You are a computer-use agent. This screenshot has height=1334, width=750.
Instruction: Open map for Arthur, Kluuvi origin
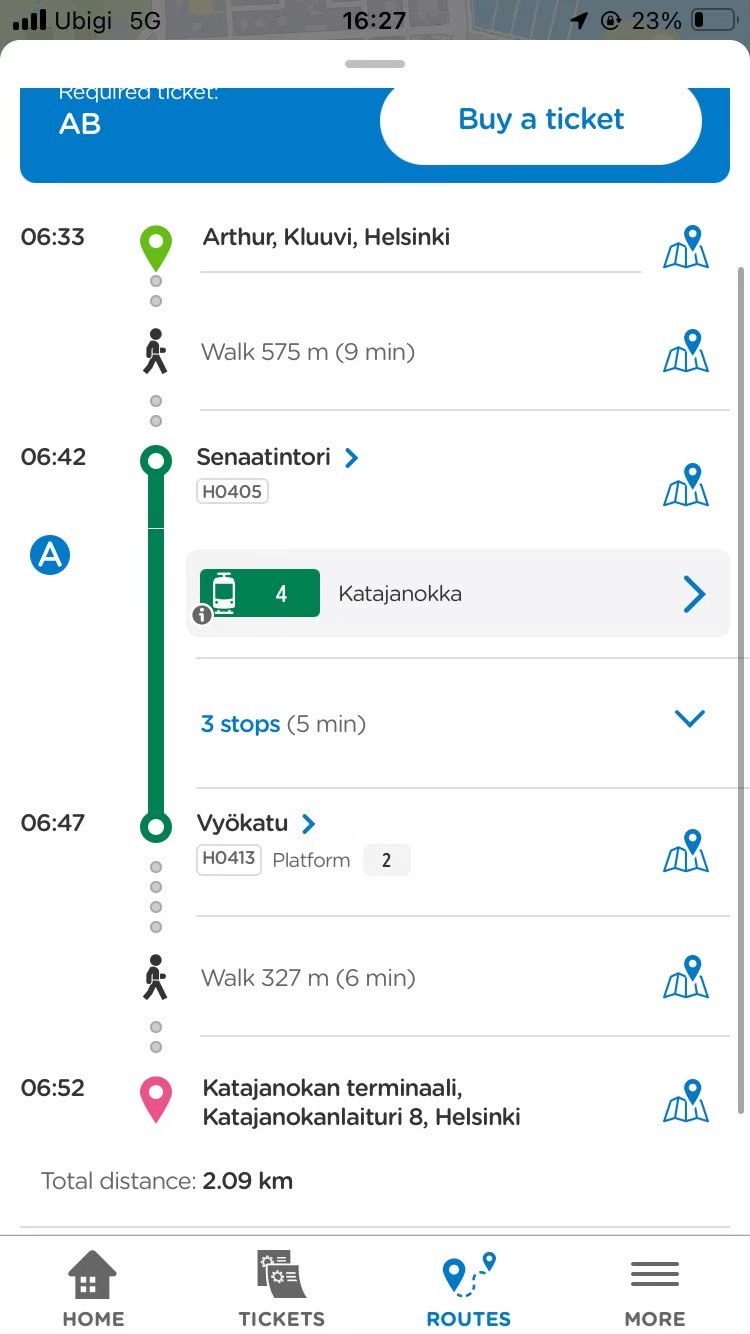(x=686, y=247)
